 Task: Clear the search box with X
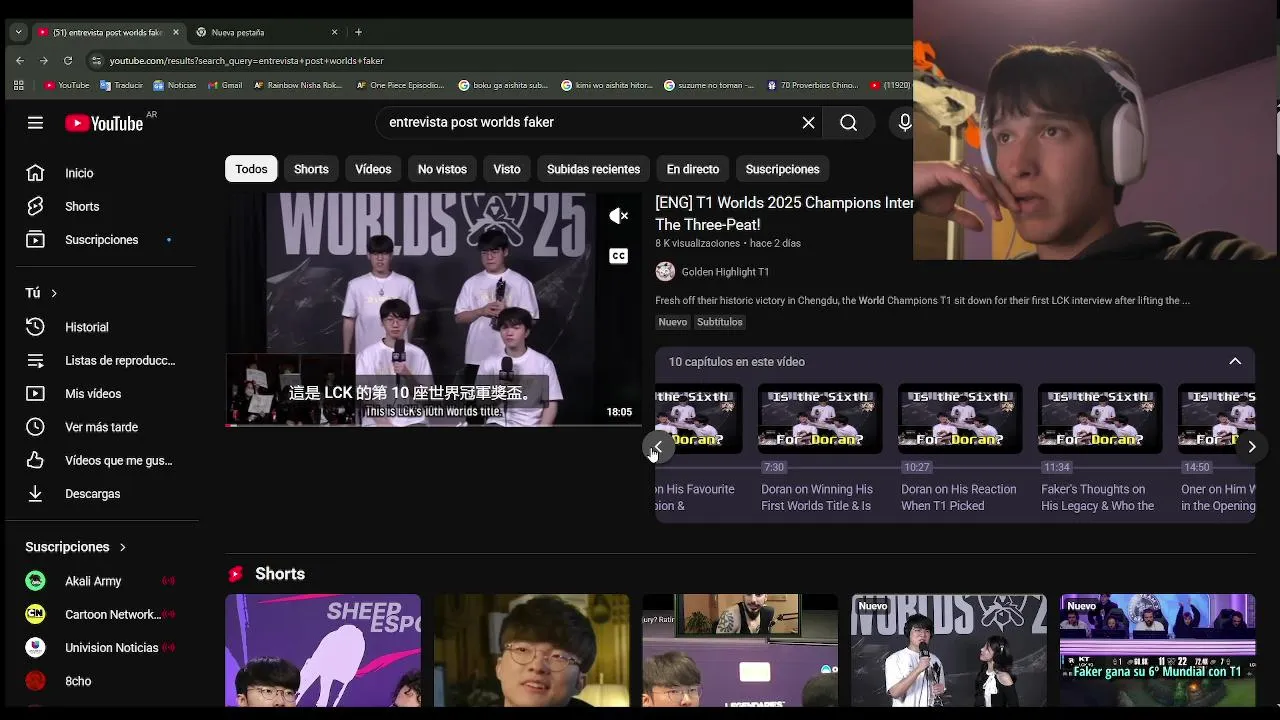click(x=808, y=123)
